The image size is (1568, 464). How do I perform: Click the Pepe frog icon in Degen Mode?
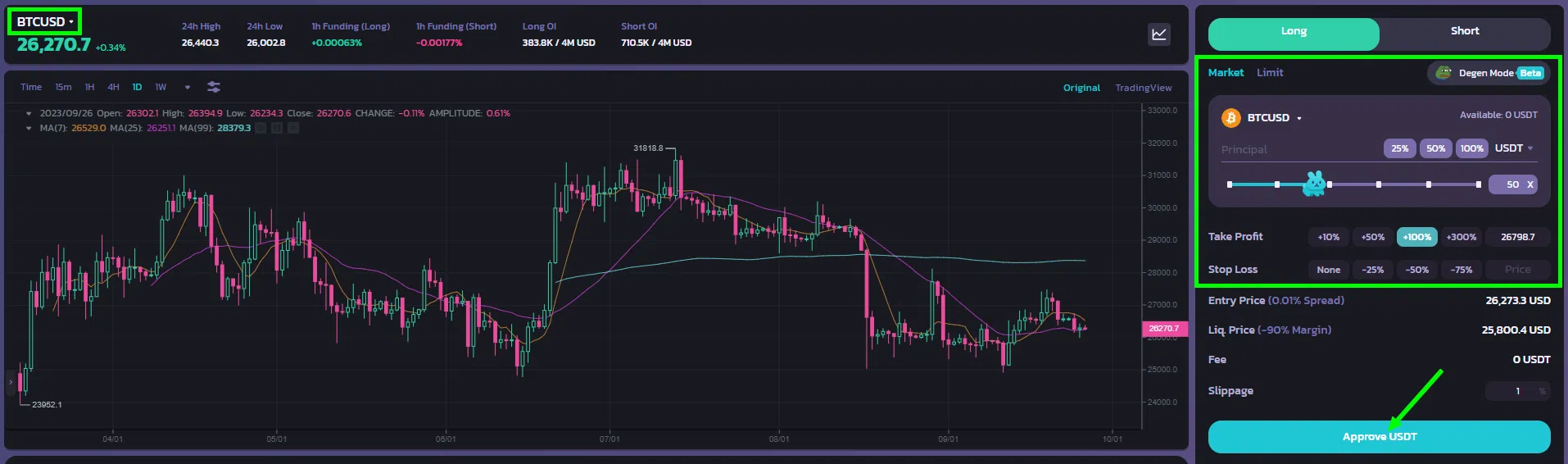point(1444,73)
